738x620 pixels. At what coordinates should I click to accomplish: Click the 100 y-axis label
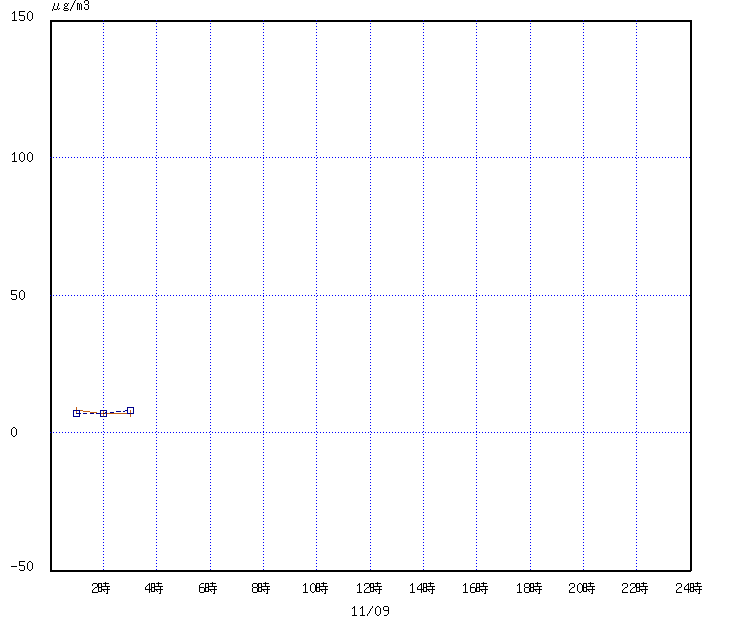point(22,157)
